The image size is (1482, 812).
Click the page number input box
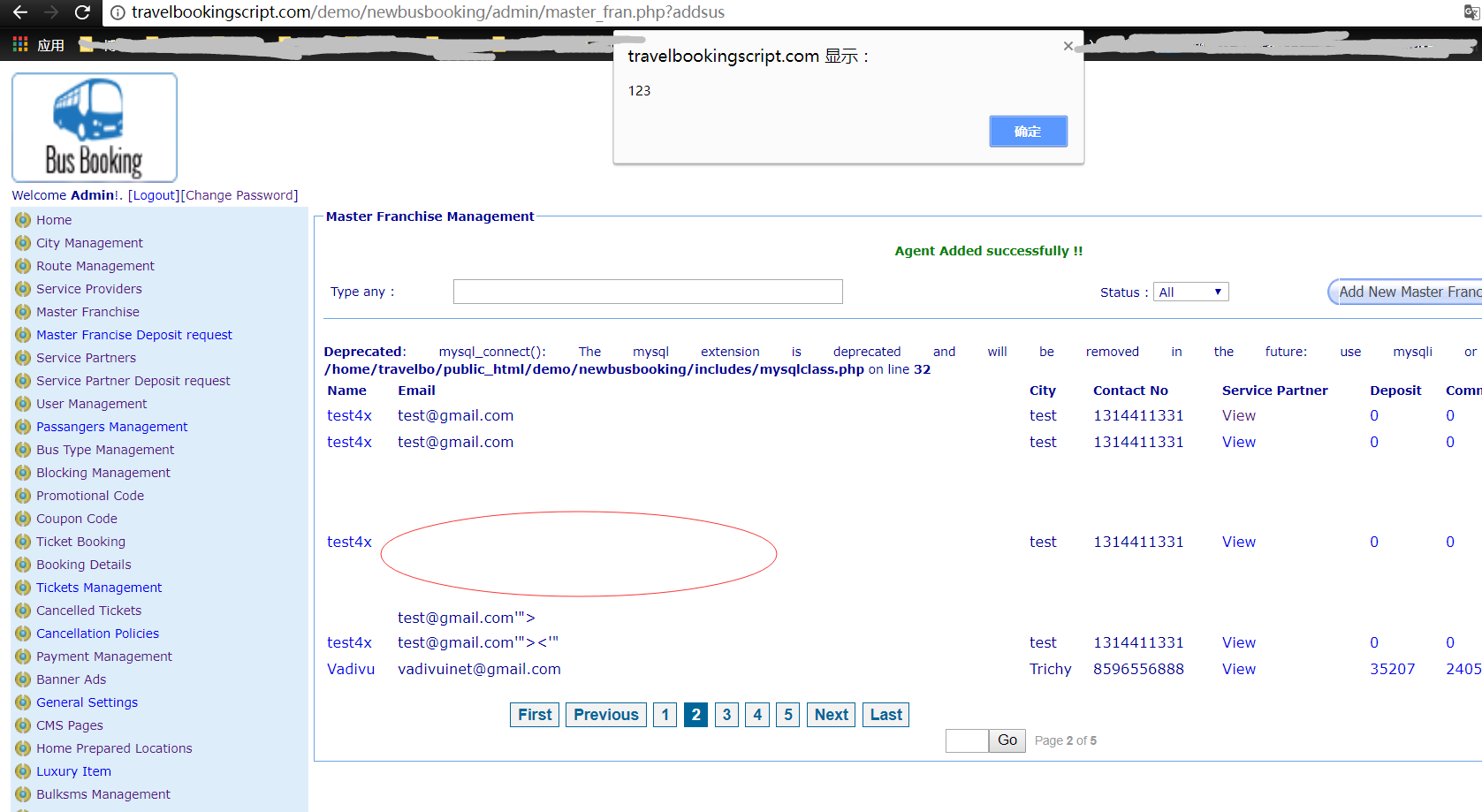(967, 740)
